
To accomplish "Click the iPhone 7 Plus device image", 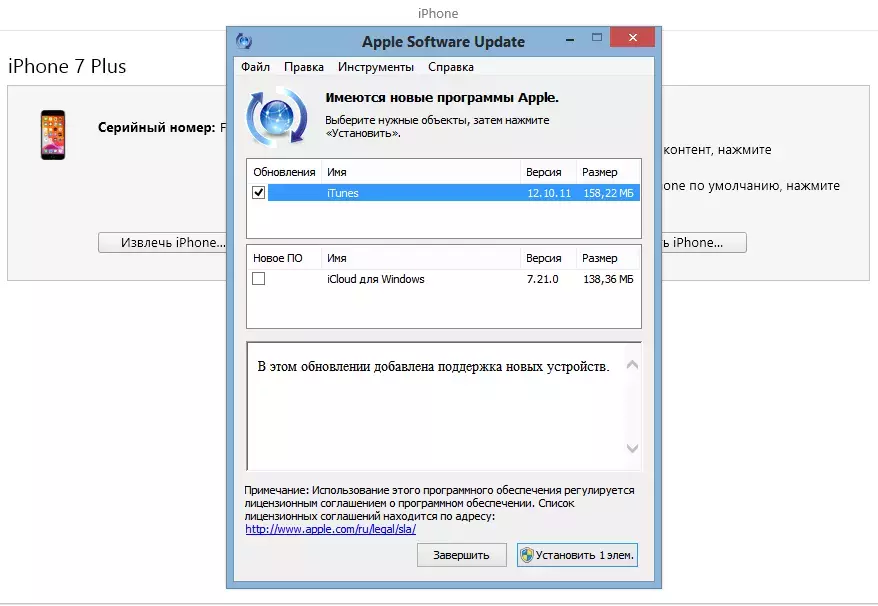I will tap(53, 135).
